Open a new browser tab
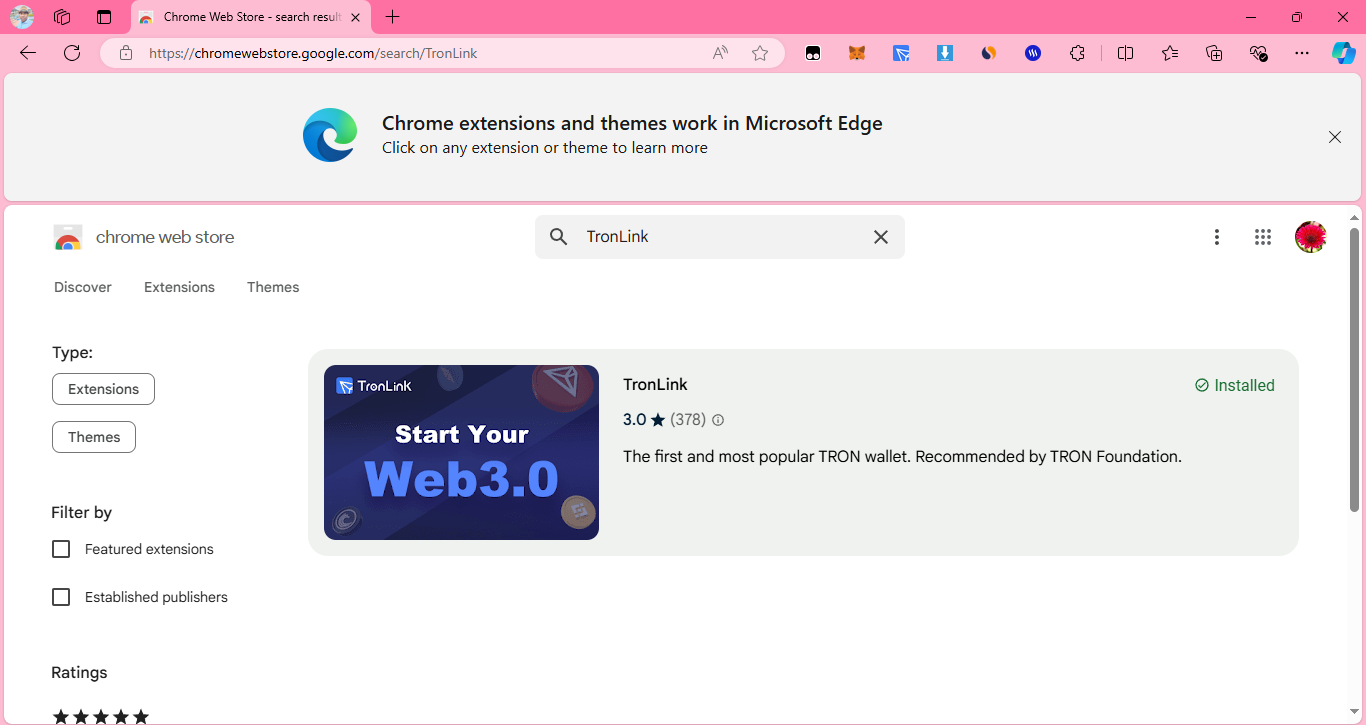 point(393,17)
